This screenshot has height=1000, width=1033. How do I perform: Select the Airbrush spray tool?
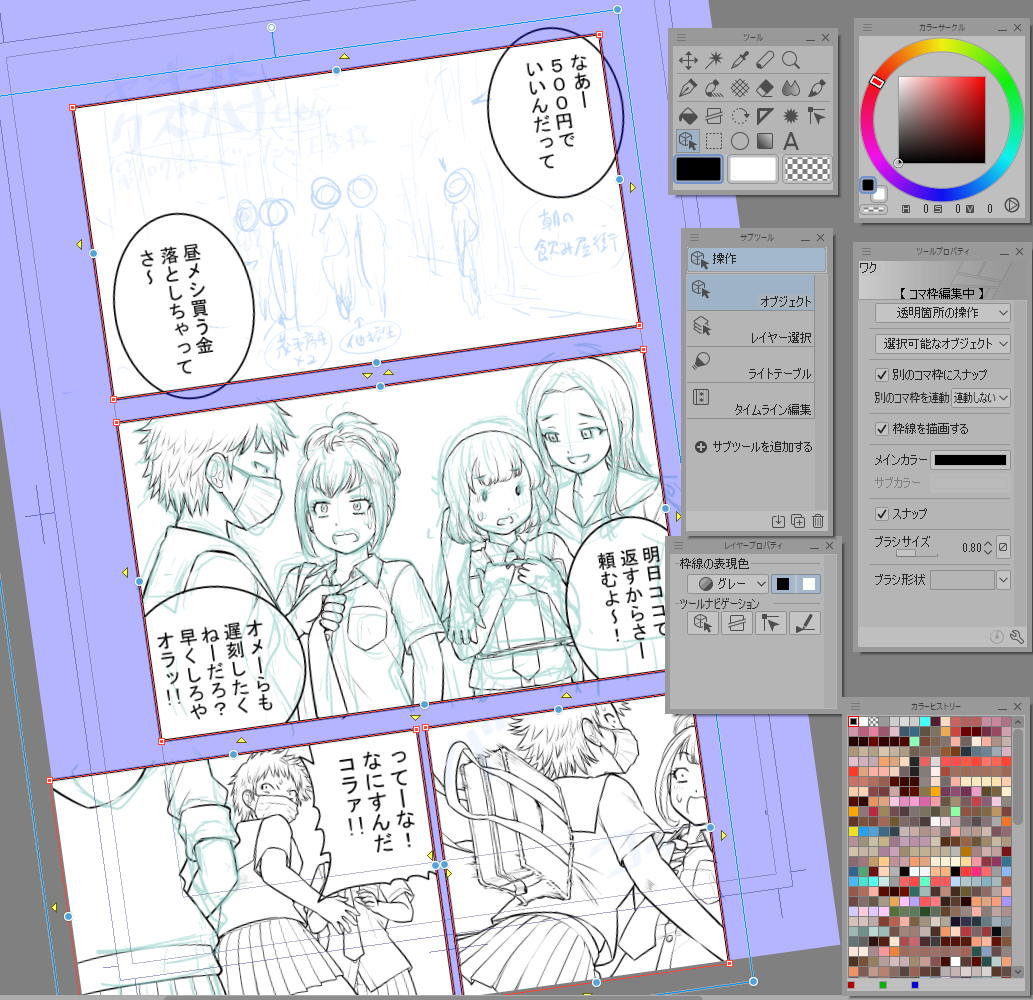(713, 88)
